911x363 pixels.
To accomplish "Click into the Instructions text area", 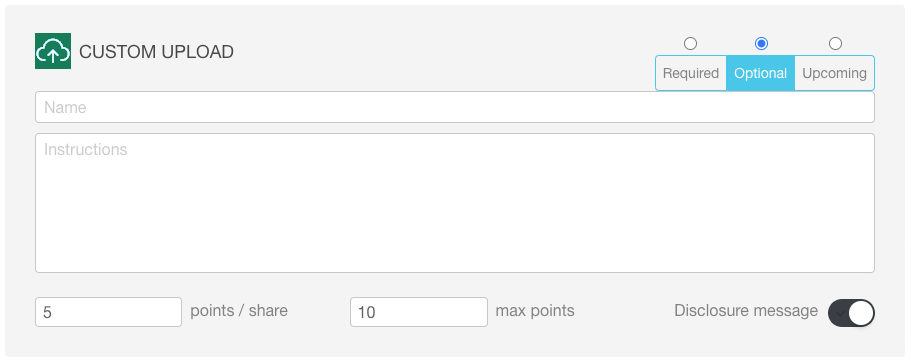I will point(455,203).
